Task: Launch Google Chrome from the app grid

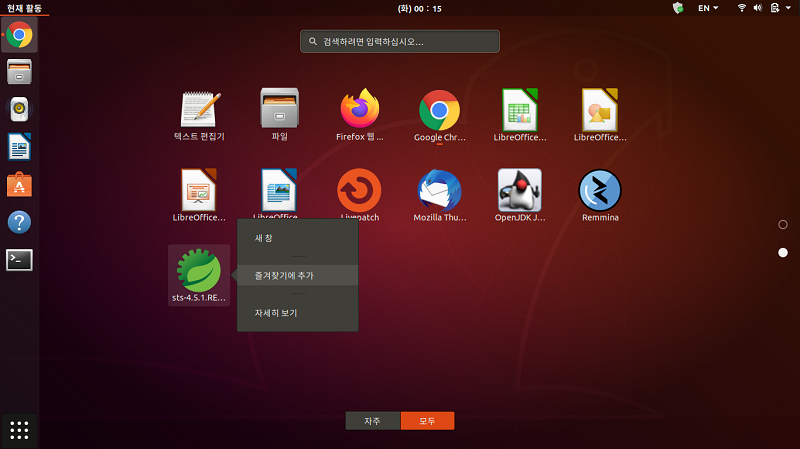Action: (x=440, y=110)
